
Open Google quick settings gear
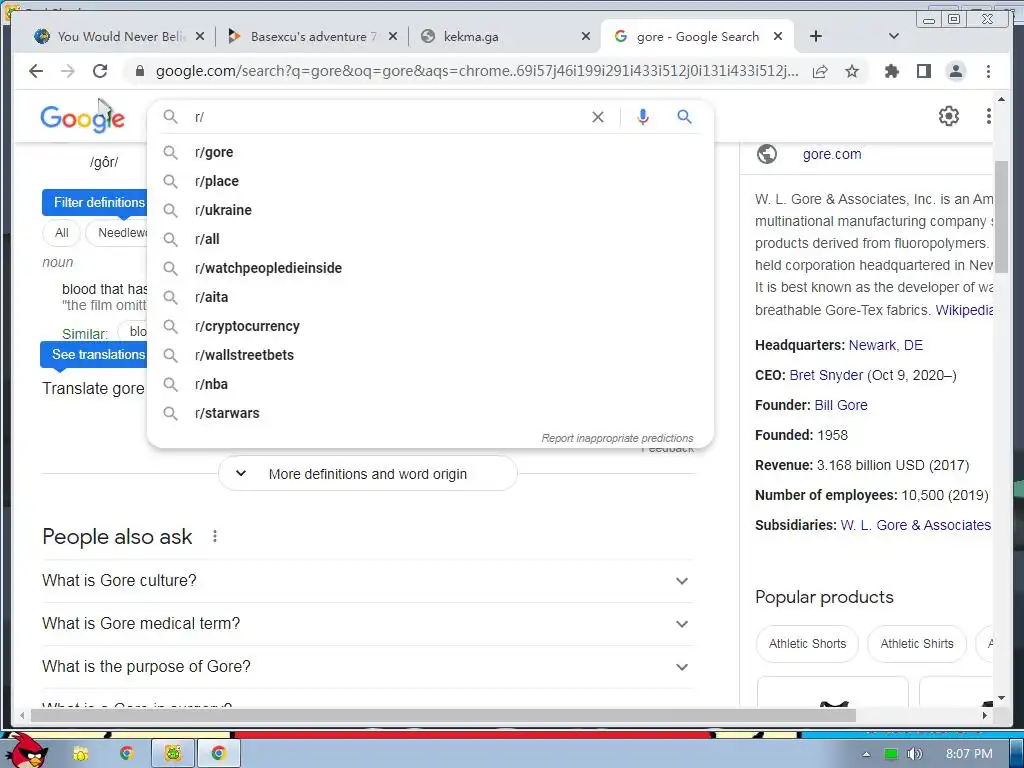click(x=948, y=116)
